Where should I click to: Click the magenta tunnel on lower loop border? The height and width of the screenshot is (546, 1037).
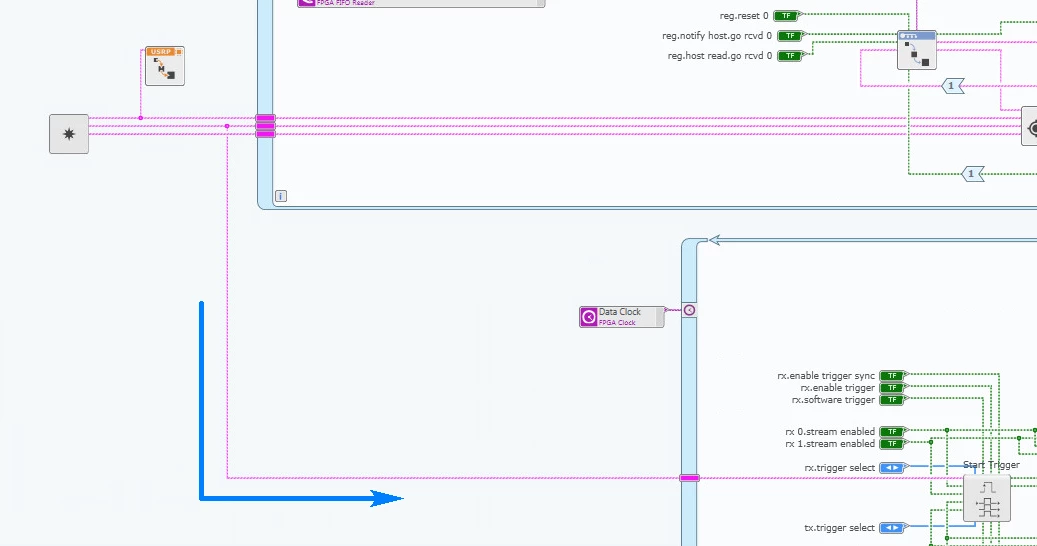click(689, 478)
